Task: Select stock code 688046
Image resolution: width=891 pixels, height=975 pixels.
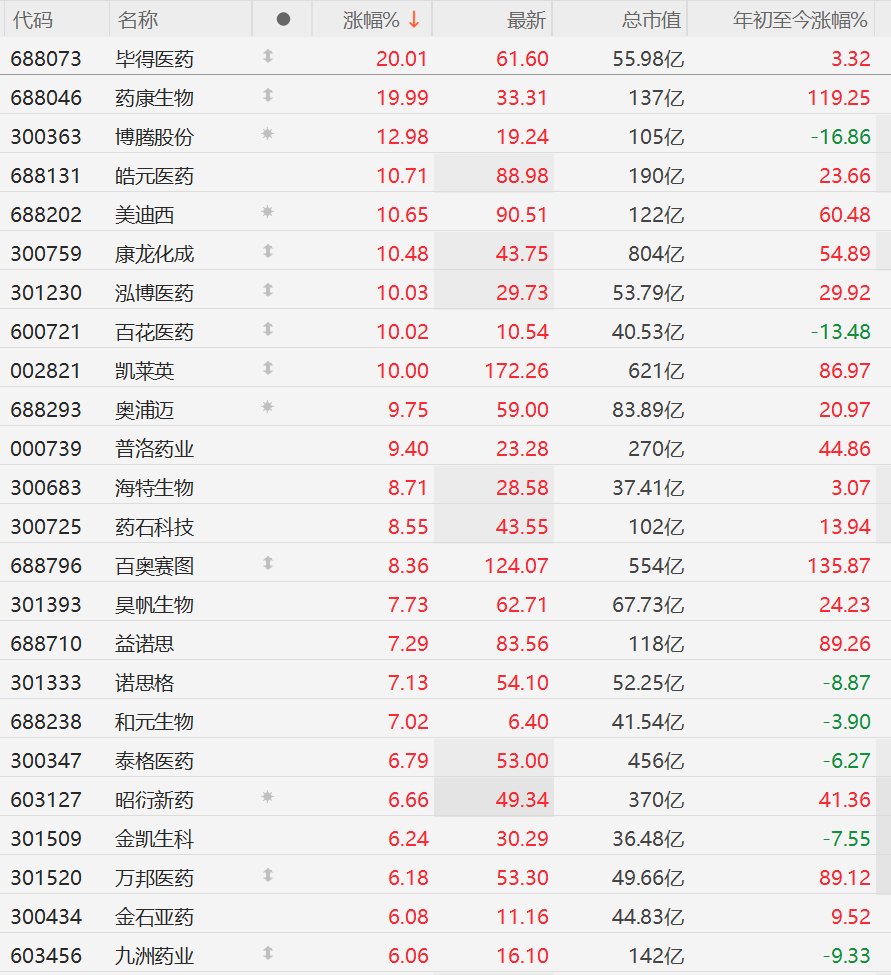Action: [46, 98]
